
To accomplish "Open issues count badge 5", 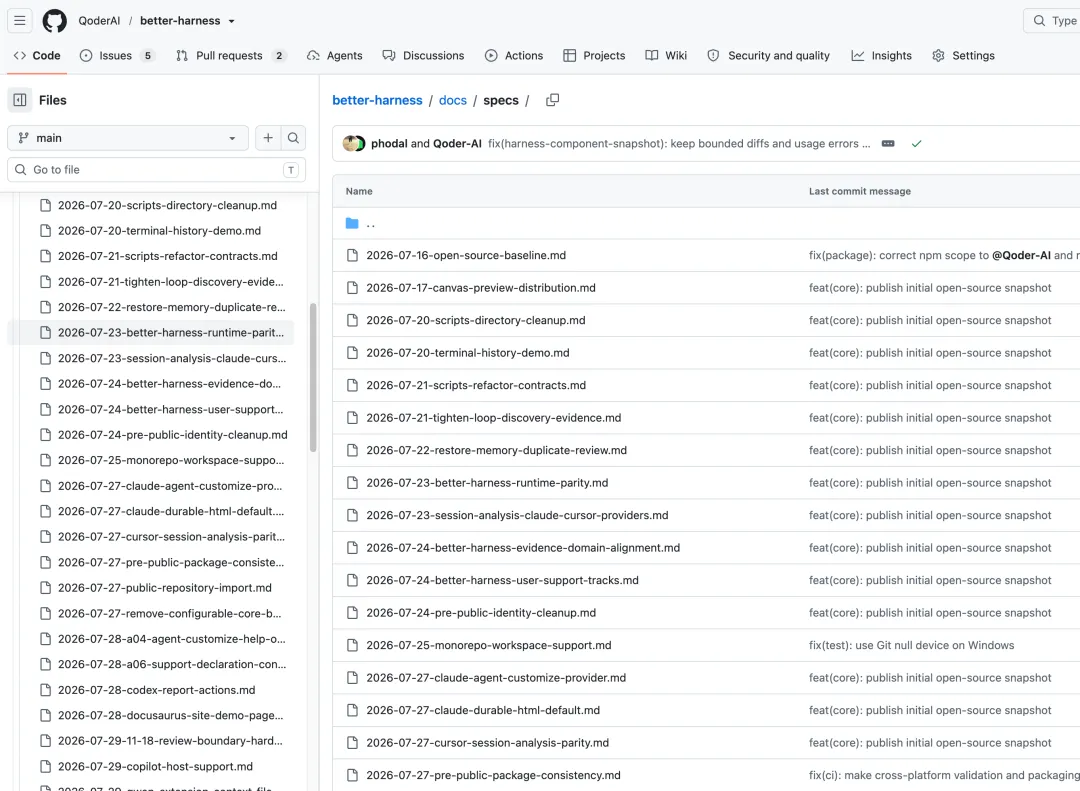I will point(147,56).
